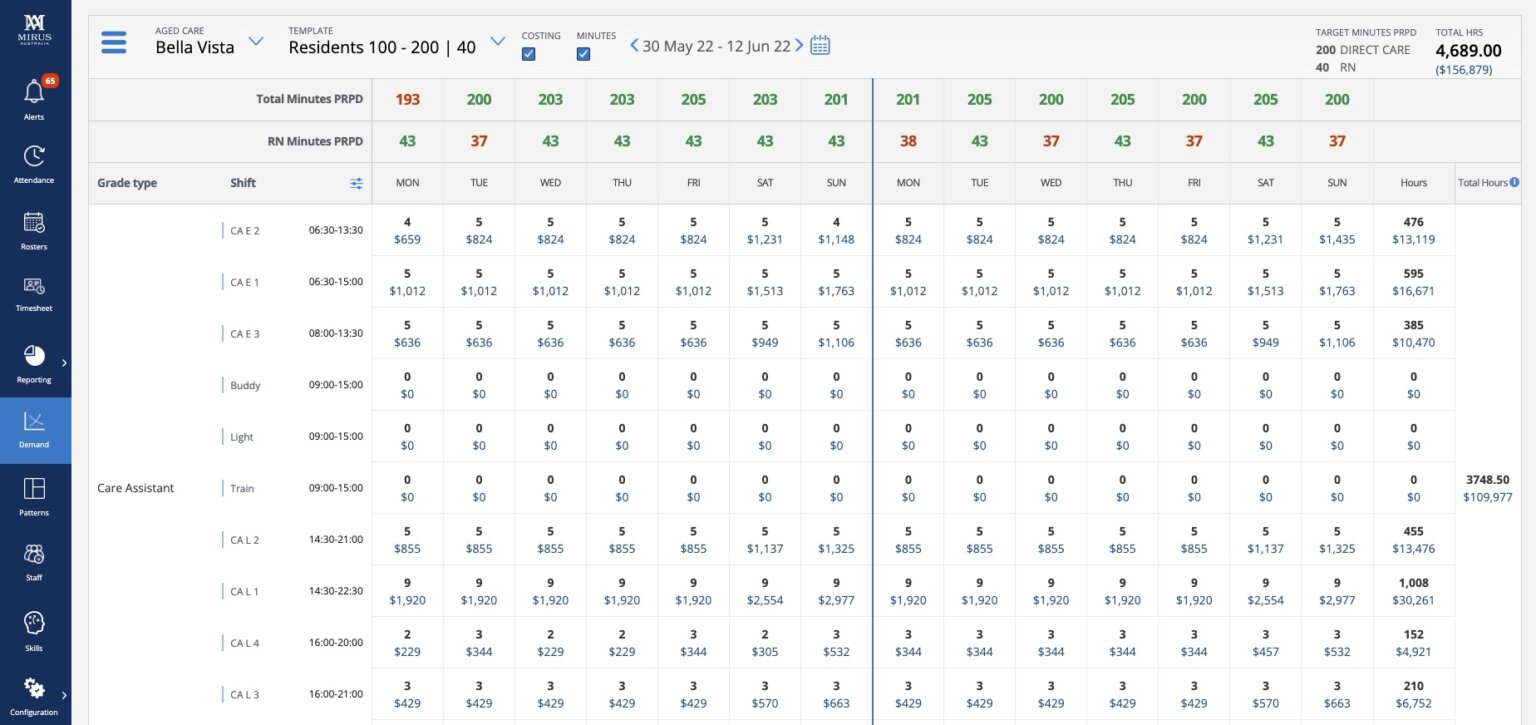Select the Demand menu item
The image size is (1536, 725).
tap(34, 430)
